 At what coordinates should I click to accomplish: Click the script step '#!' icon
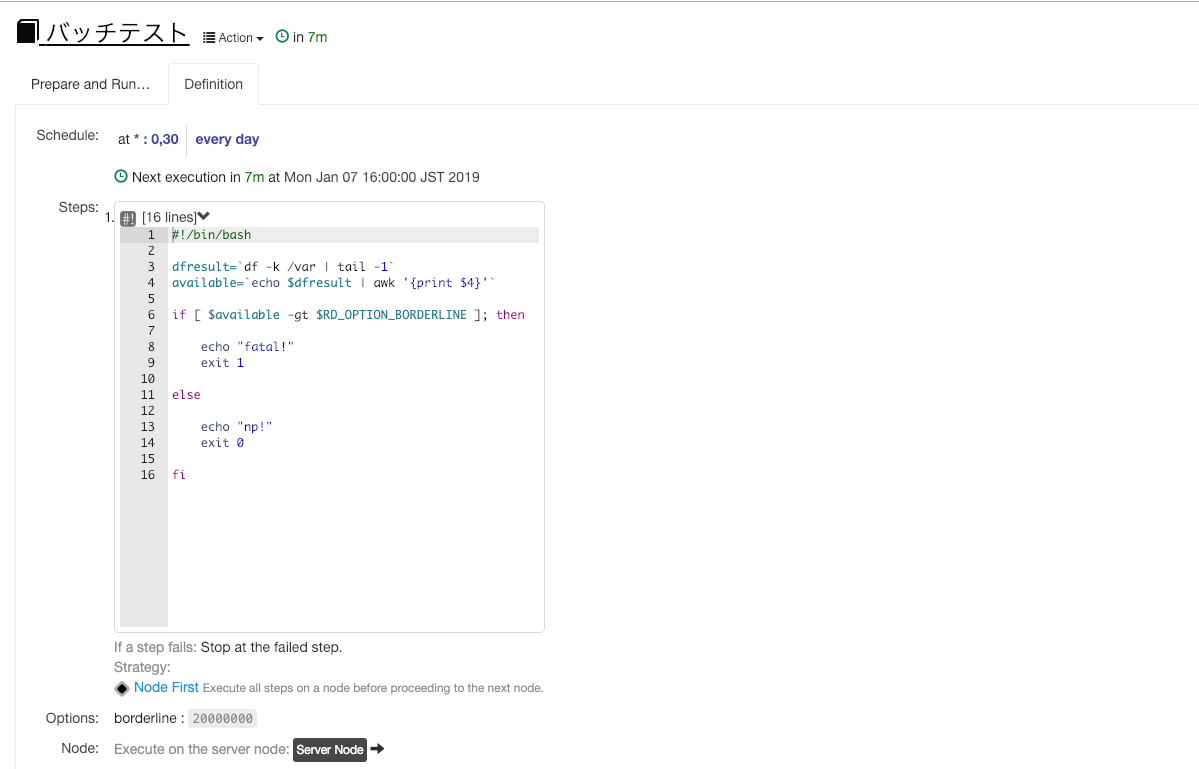pos(128,219)
